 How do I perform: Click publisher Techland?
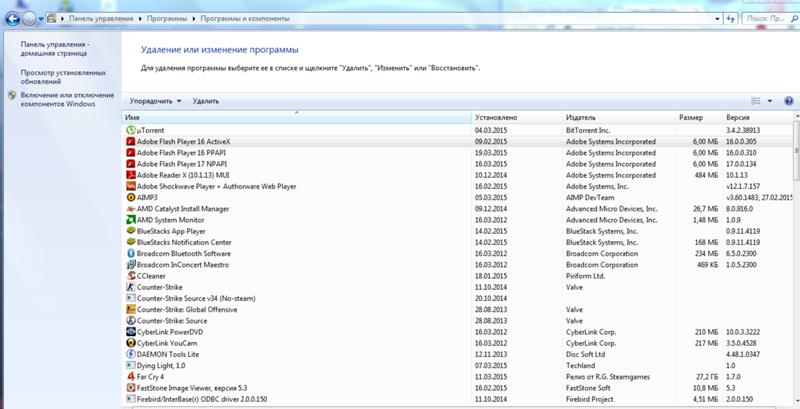pos(580,366)
